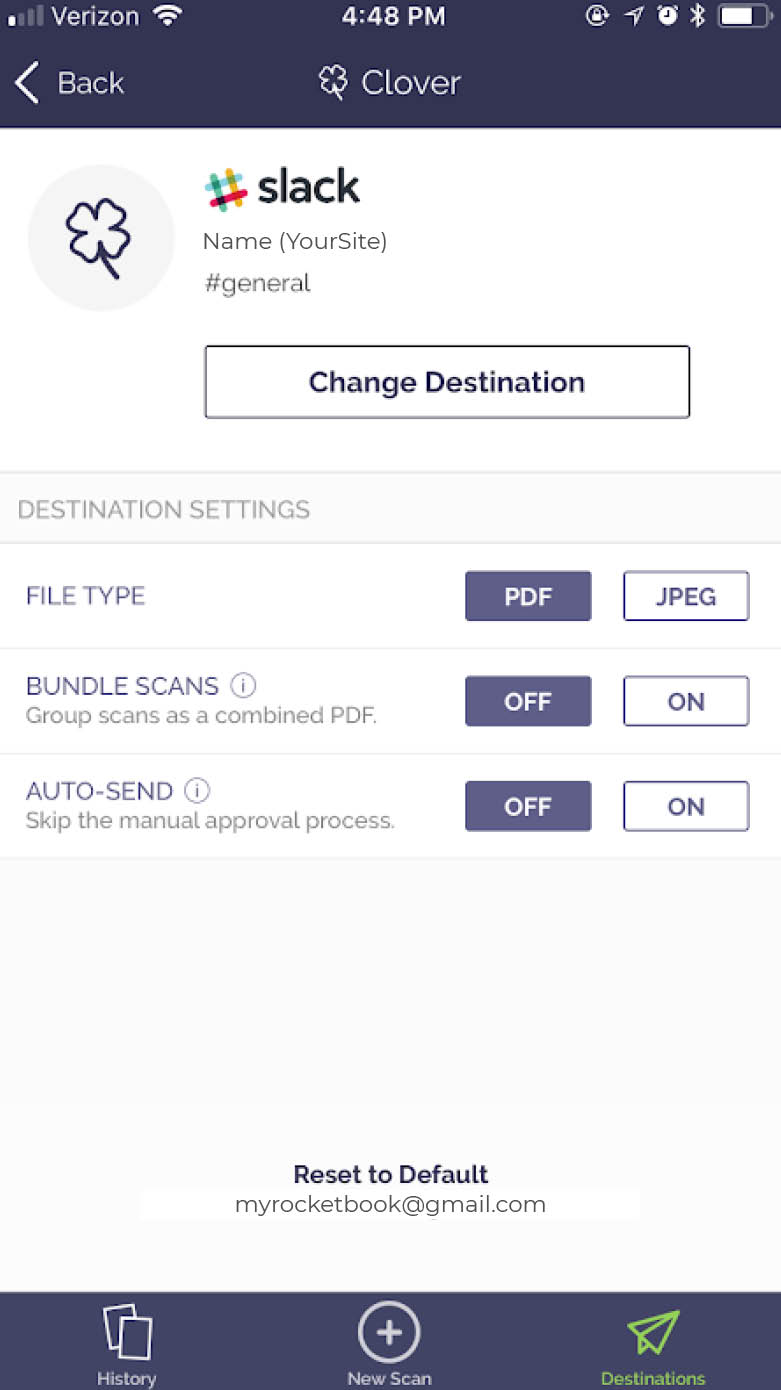This screenshot has height=1390, width=781.
Task: Tap the History pages icon
Action: 127,1331
